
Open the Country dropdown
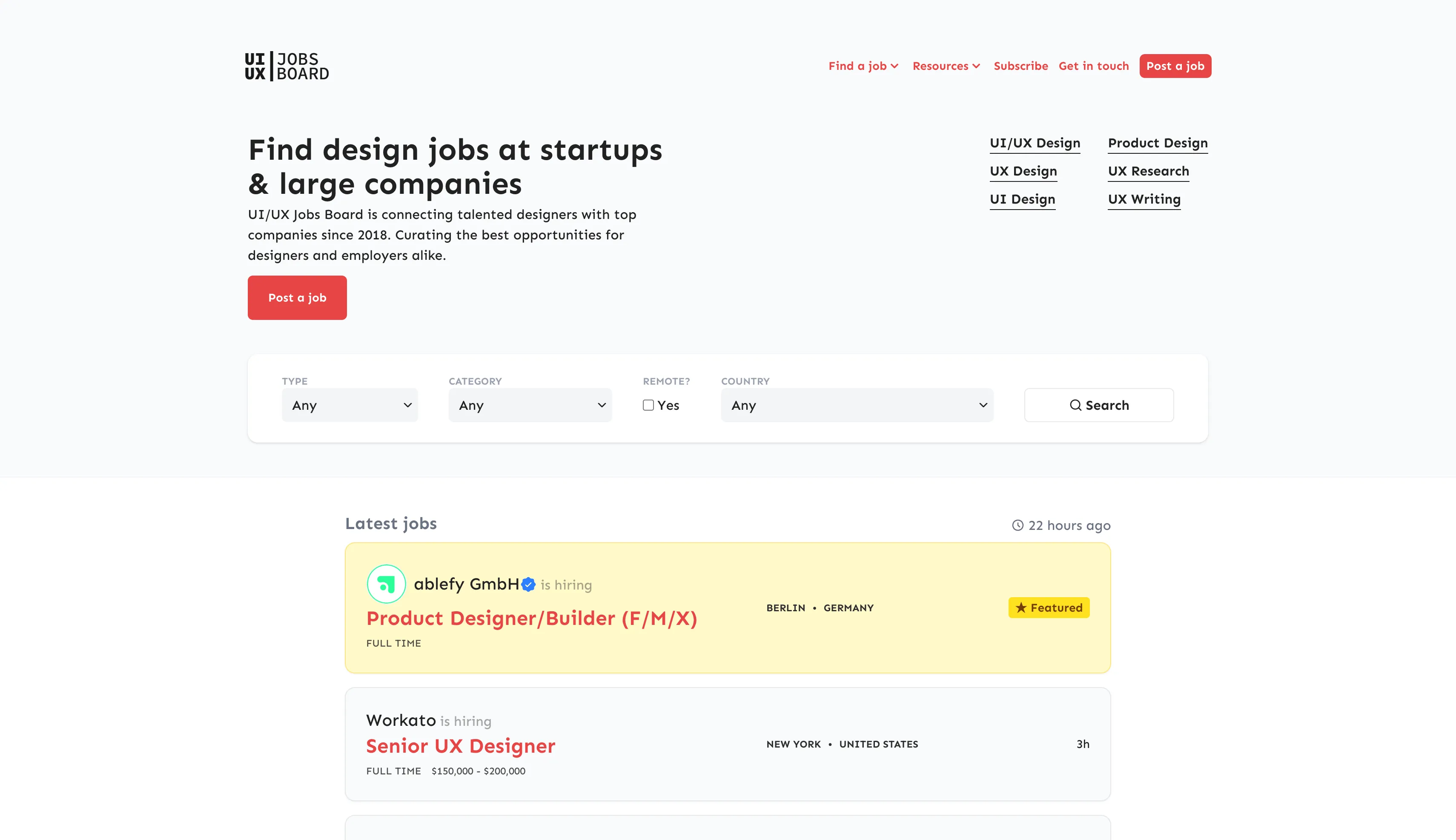click(857, 405)
